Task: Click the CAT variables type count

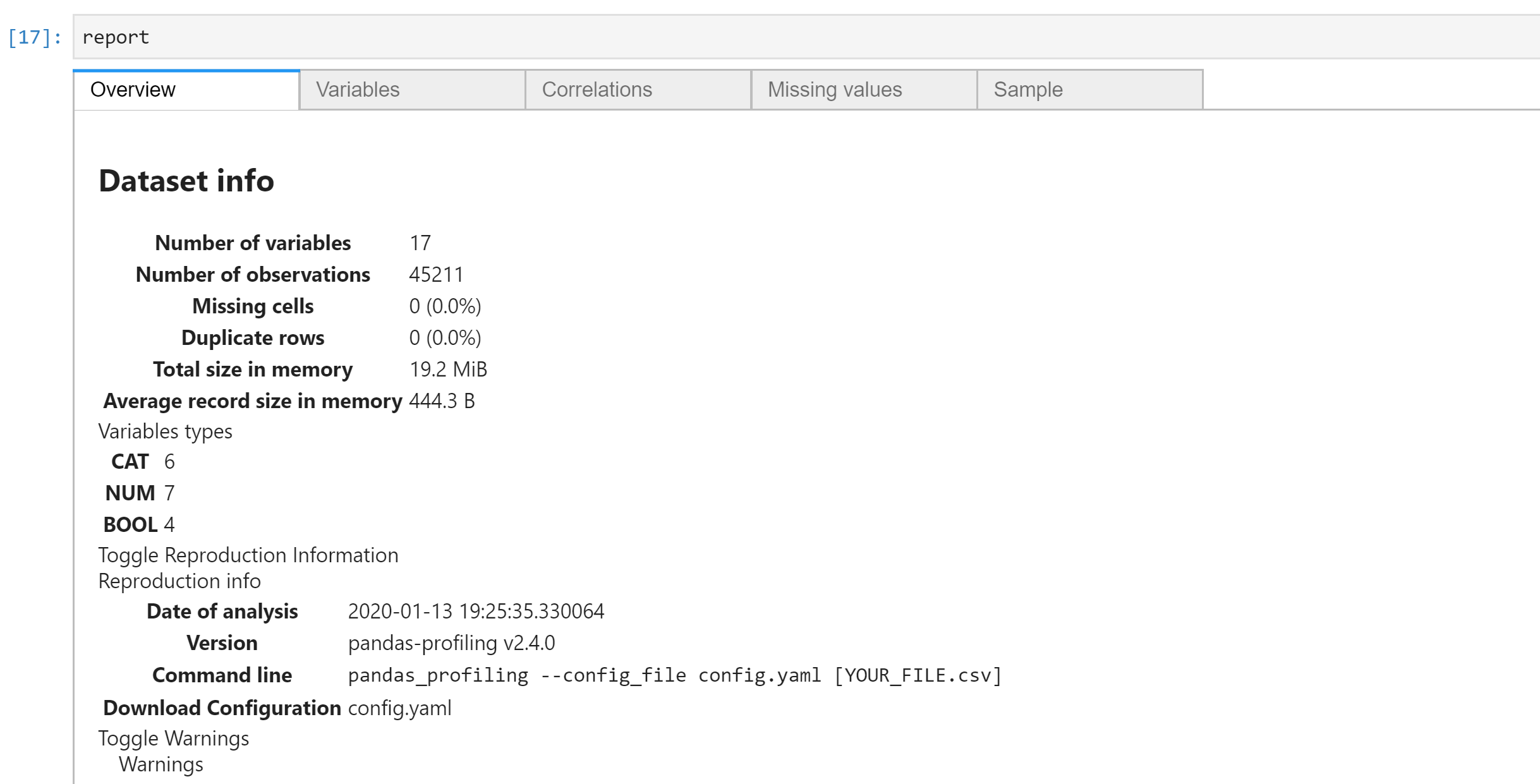Action: [169, 461]
